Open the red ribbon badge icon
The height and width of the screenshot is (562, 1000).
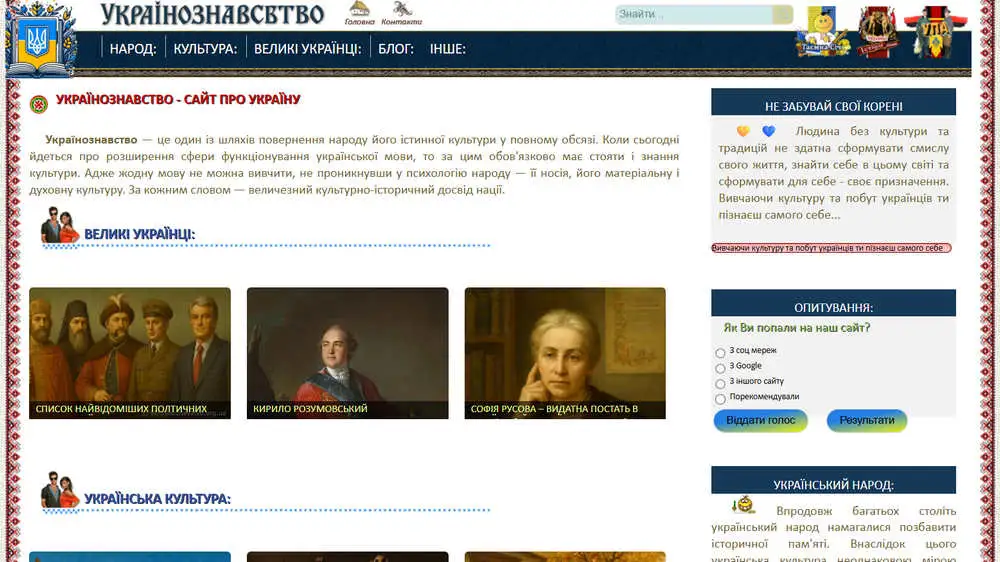pos(878,32)
